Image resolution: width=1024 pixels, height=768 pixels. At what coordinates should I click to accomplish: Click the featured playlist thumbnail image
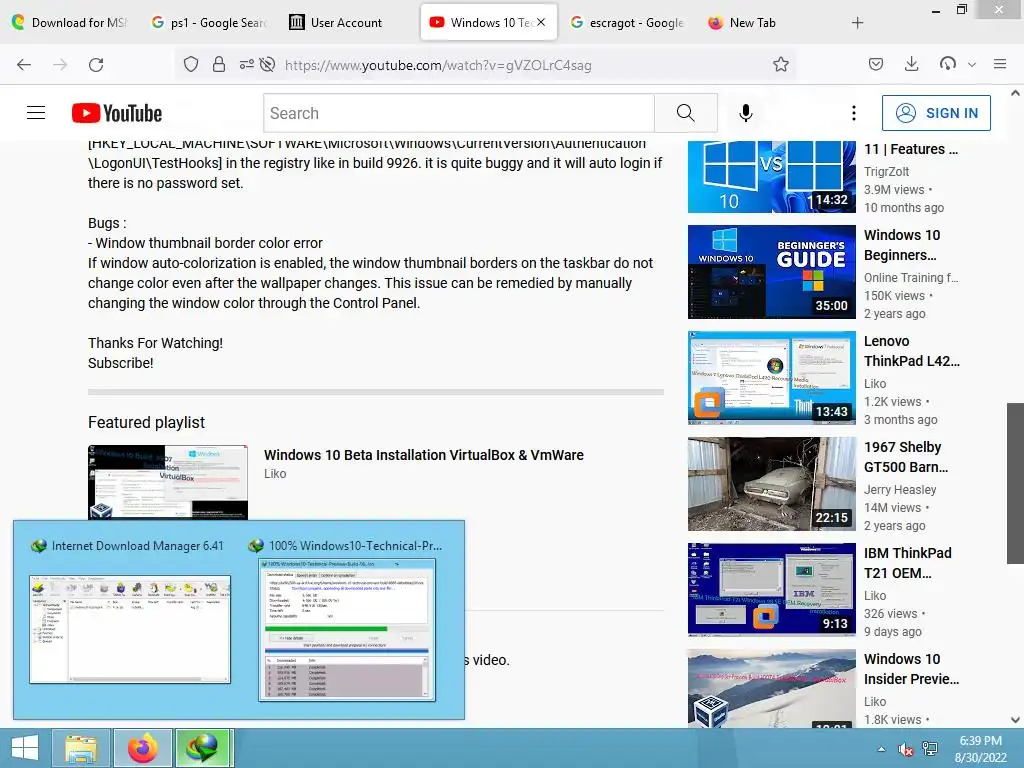tap(168, 483)
